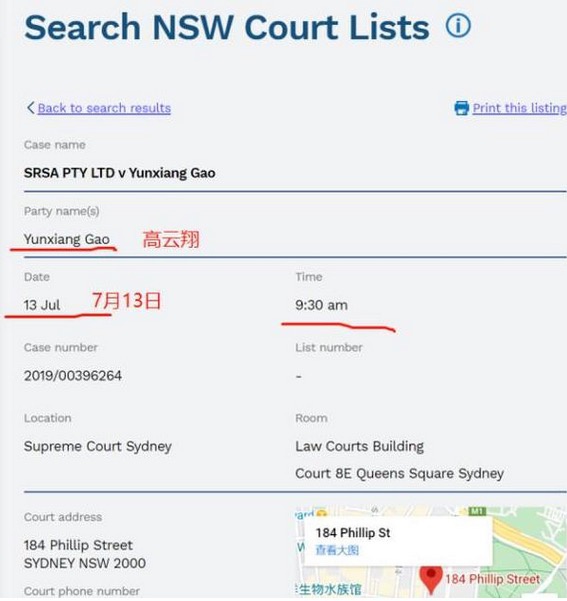Click the 9:30 am time value
The width and height of the screenshot is (567, 601).
pyautogui.click(x=321, y=305)
